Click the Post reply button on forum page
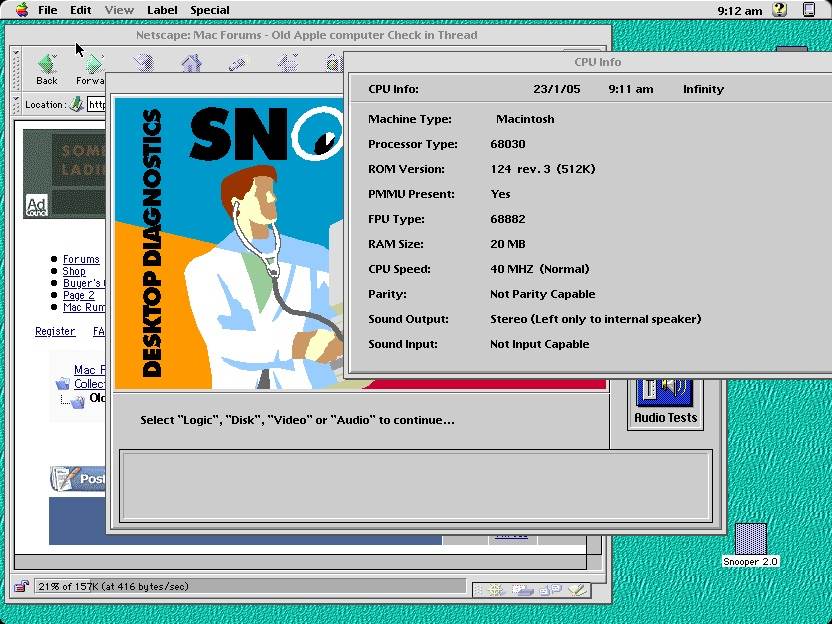This screenshot has width=832, height=624. 77,479
